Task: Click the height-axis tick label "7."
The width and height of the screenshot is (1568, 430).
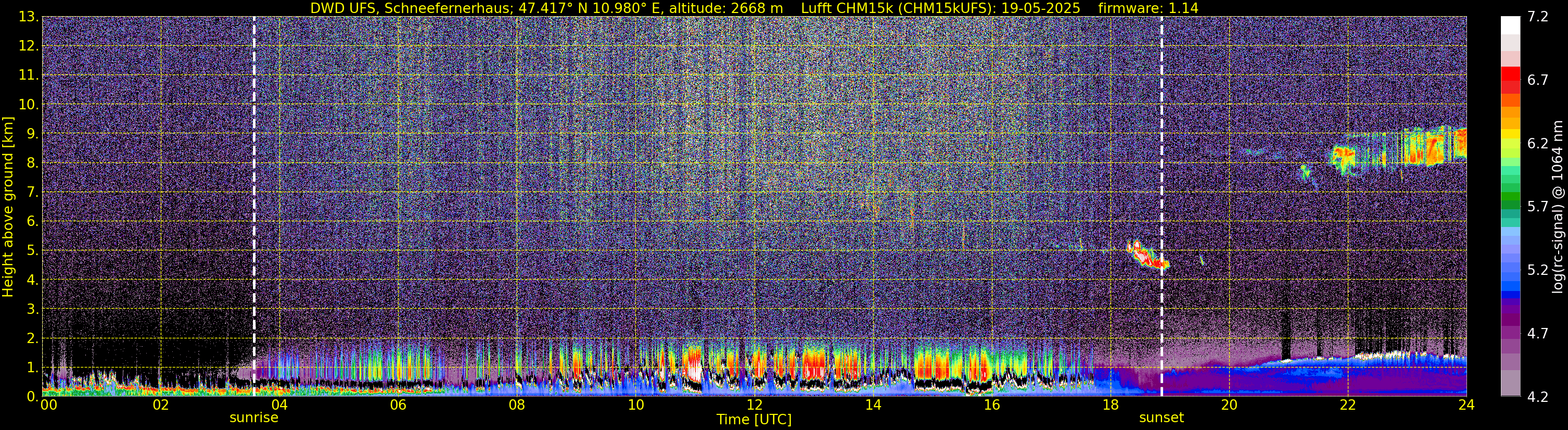Action: [x=33, y=192]
